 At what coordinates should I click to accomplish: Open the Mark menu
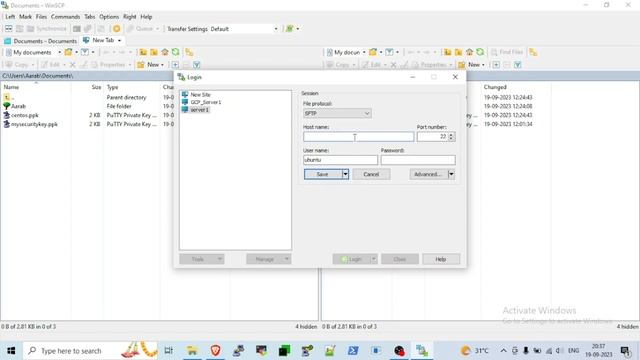[25, 17]
